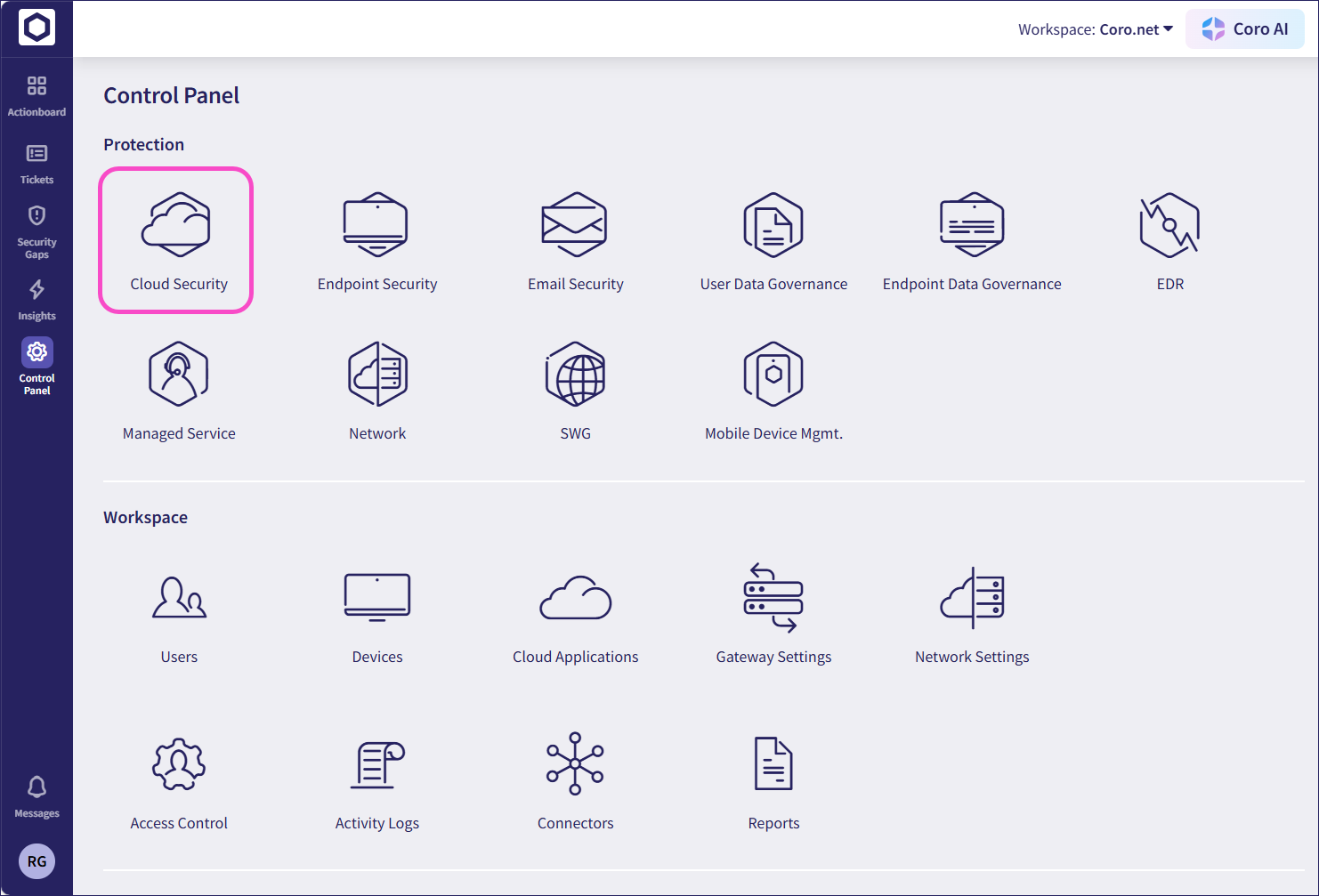Select the Endpoint Data Governance module

coord(972,240)
